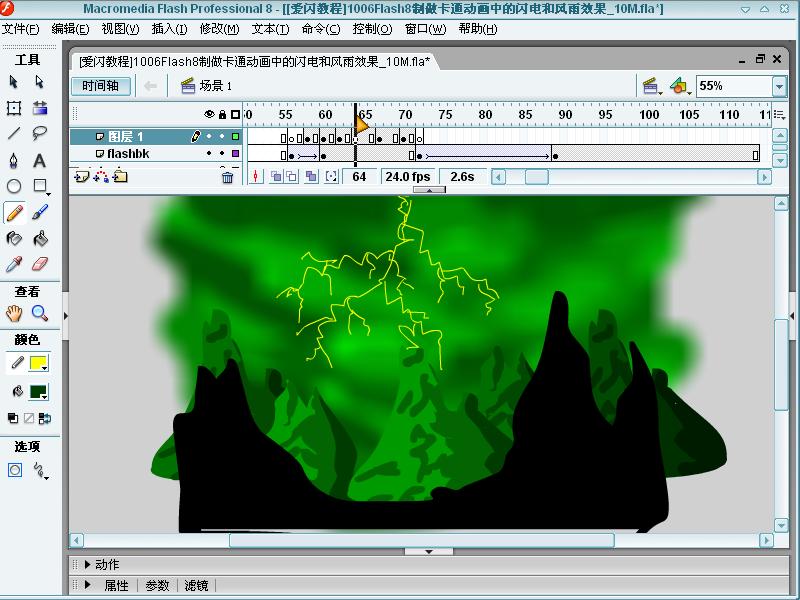800x600 pixels.
Task: Toggle lock dot of 图层 1 layer
Action: [222, 136]
